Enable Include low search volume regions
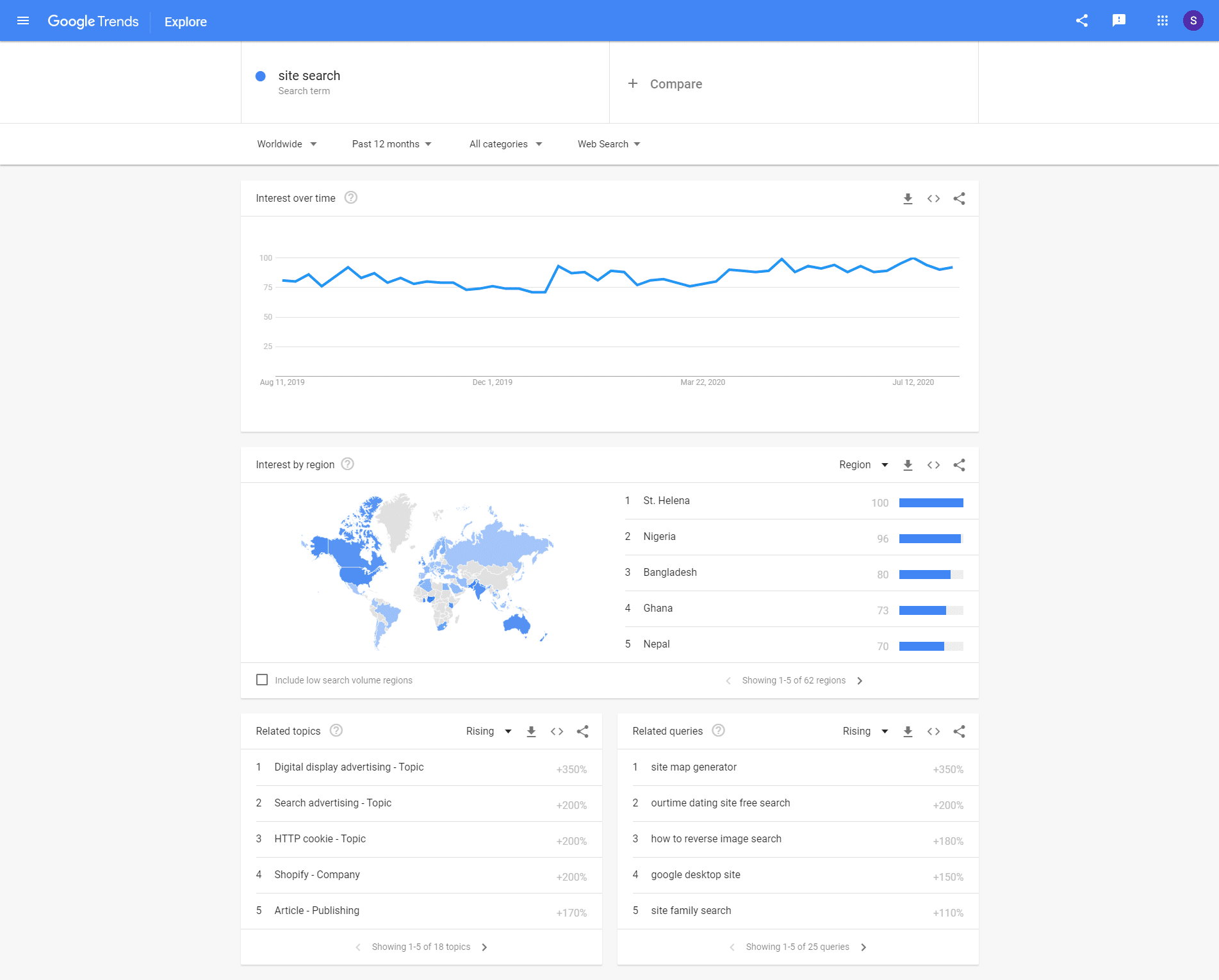Screen dimensions: 1219x980 pyautogui.click(x=262, y=680)
